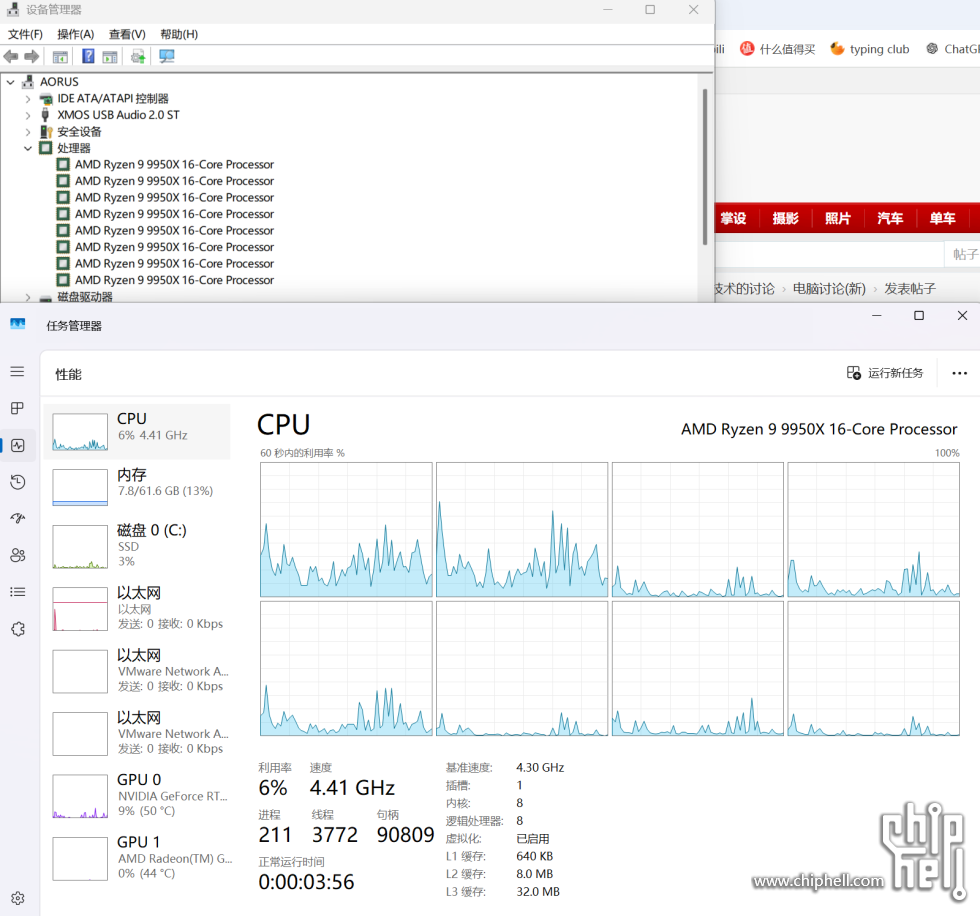Toggle the console tree toolbar icon
980x916 pixels.
[60, 57]
